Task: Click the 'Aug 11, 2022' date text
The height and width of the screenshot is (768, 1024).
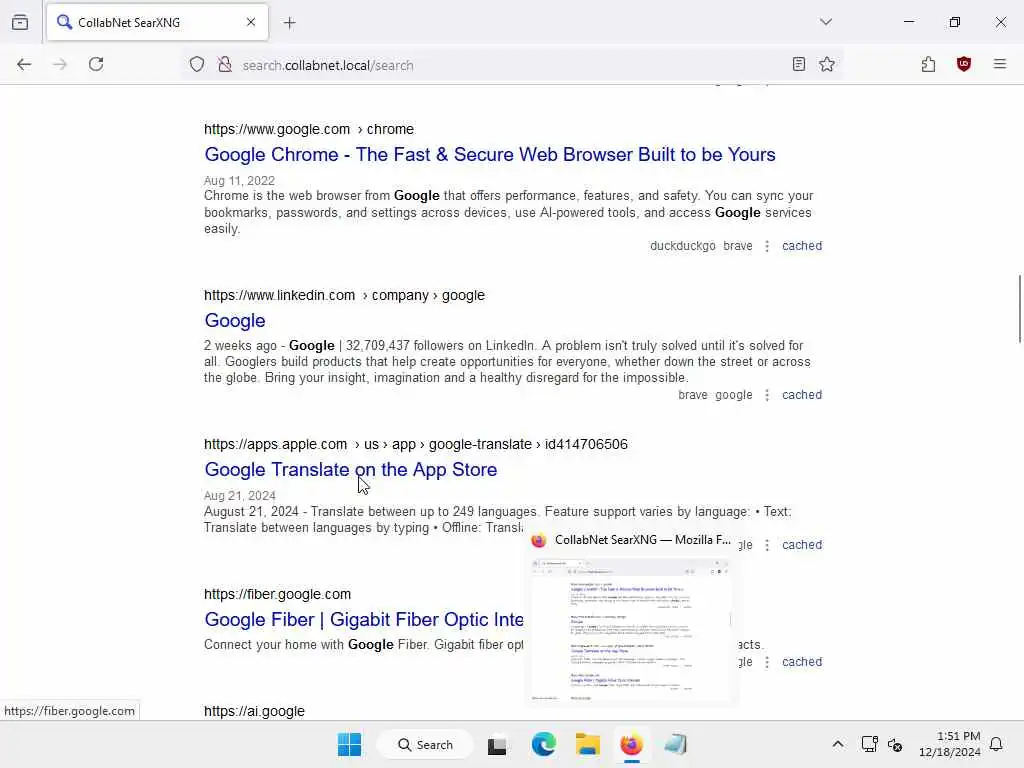Action: [239, 181]
